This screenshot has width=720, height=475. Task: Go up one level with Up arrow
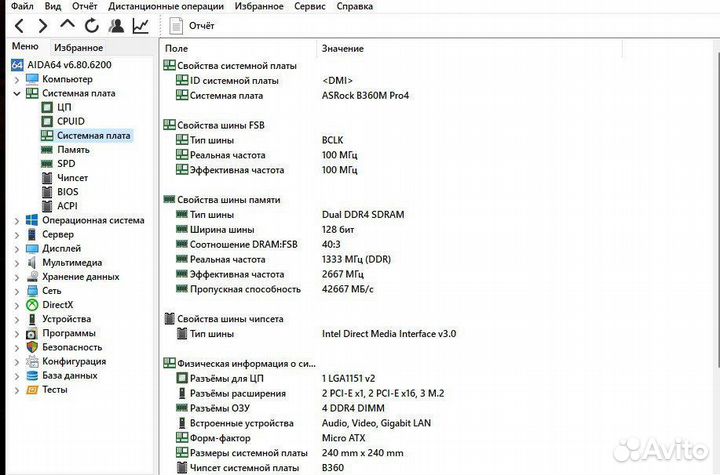[x=67, y=24]
